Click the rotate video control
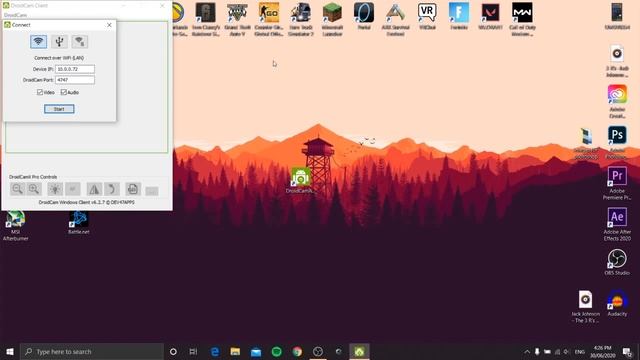Viewport: 640px width, 360px height. tap(111, 189)
